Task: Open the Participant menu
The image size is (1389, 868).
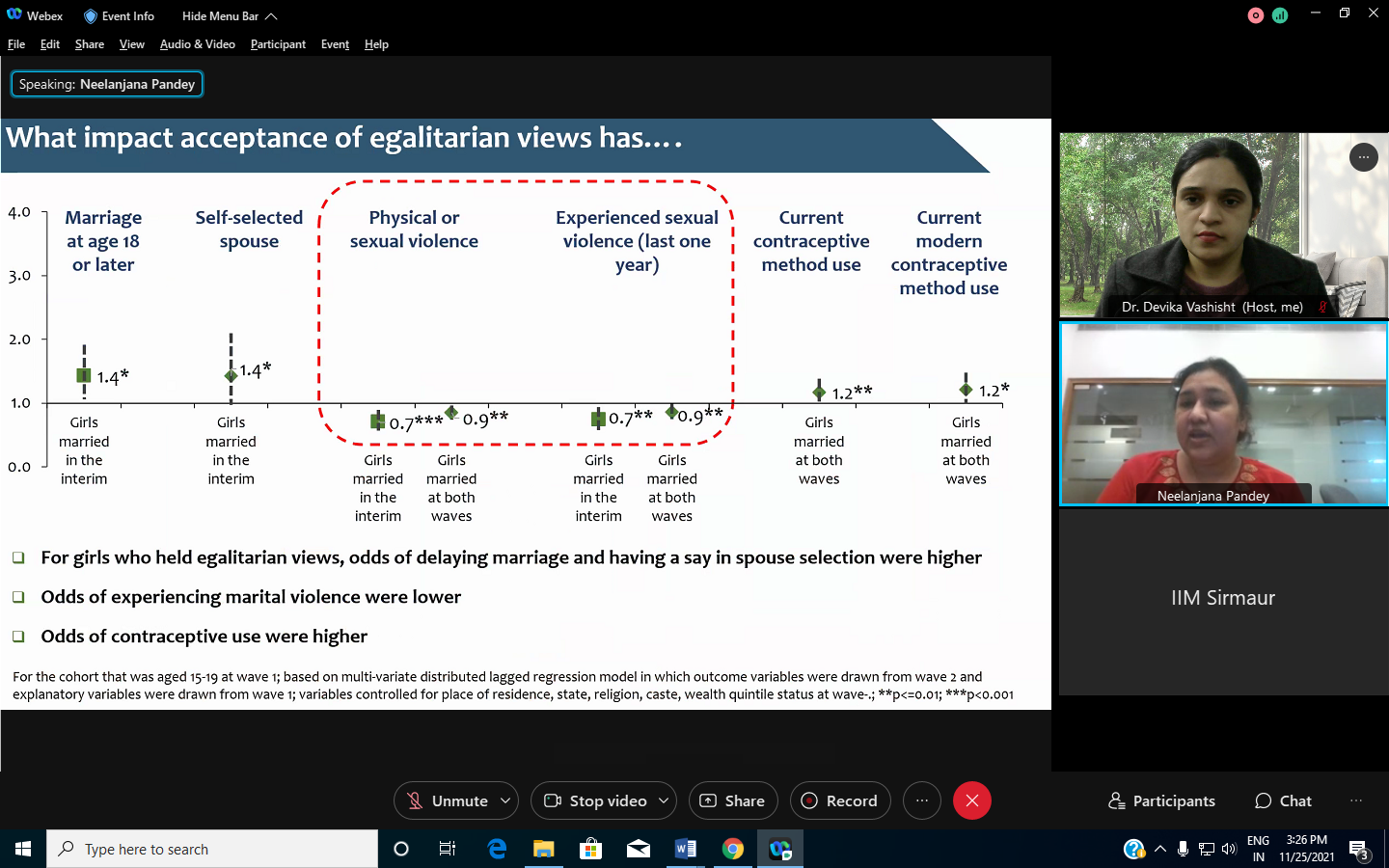Action: 278,44
